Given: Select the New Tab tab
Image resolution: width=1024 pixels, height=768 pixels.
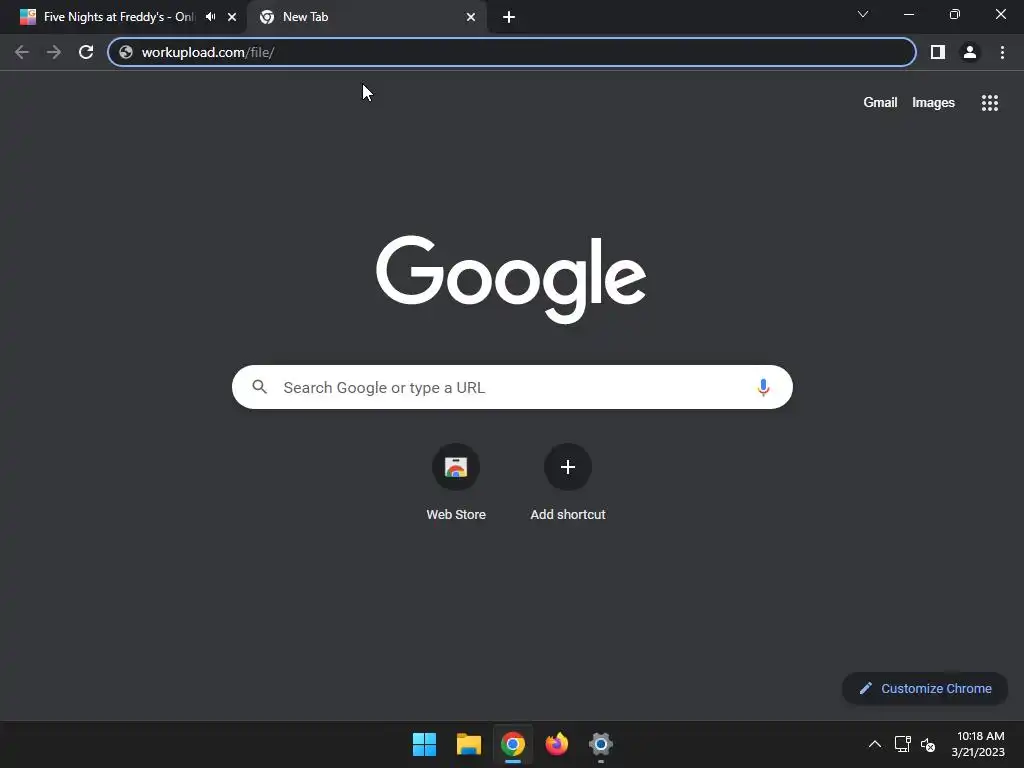Looking at the screenshot, I should click(366, 17).
